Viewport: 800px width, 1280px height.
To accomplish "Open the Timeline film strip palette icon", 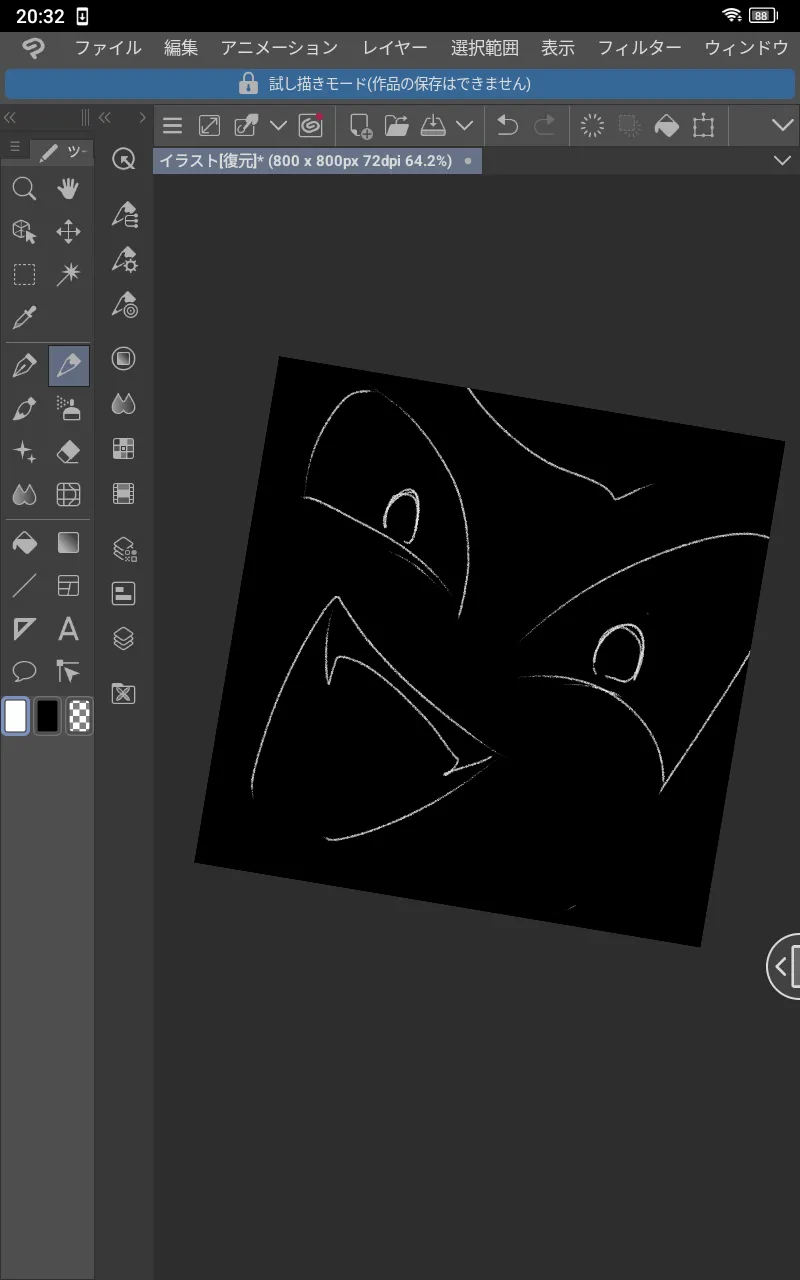I will tap(124, 493).
